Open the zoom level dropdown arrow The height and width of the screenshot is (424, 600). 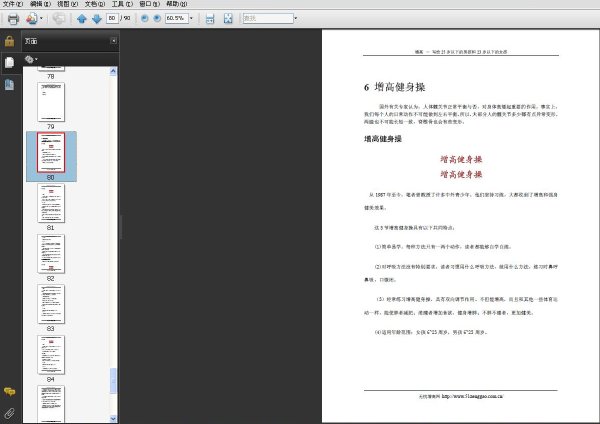(191, 18)
